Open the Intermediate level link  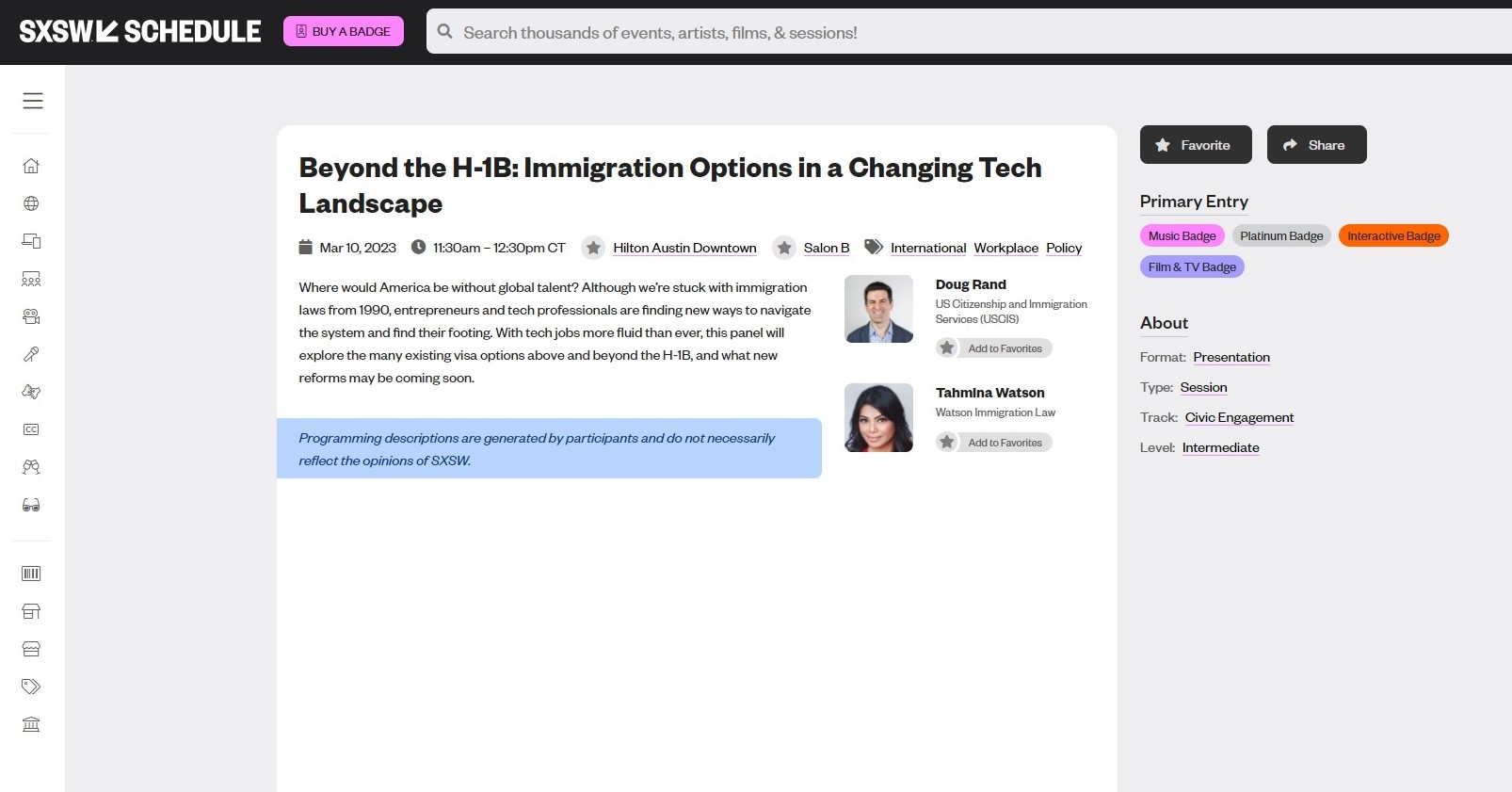click(x=1220, y=447)
